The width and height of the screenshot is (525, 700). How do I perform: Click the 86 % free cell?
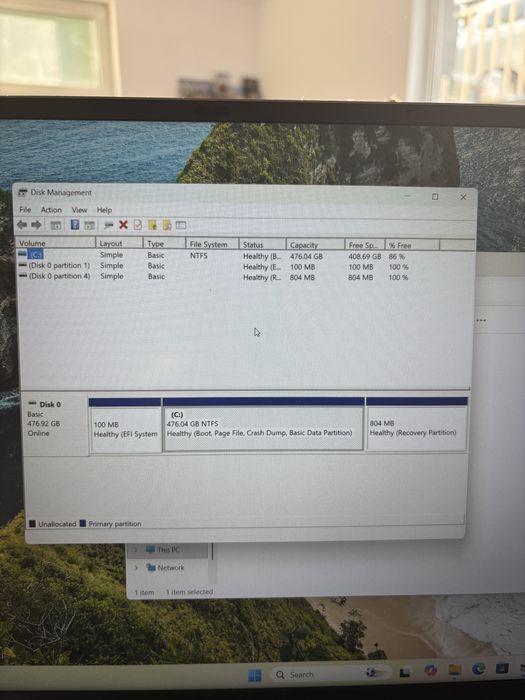(x=396, y=257)
